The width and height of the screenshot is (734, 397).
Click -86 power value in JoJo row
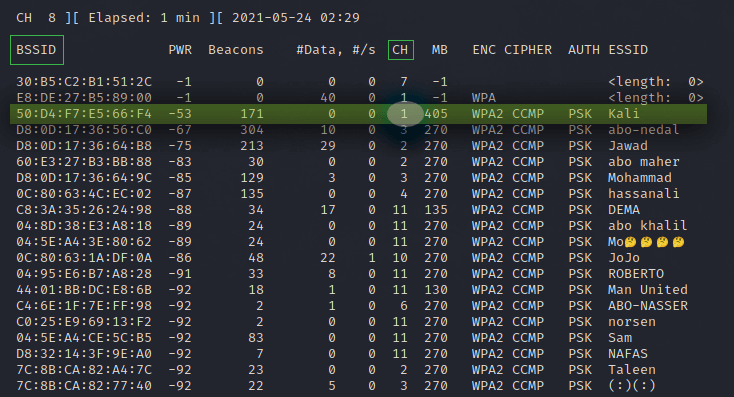pos(180,257)
